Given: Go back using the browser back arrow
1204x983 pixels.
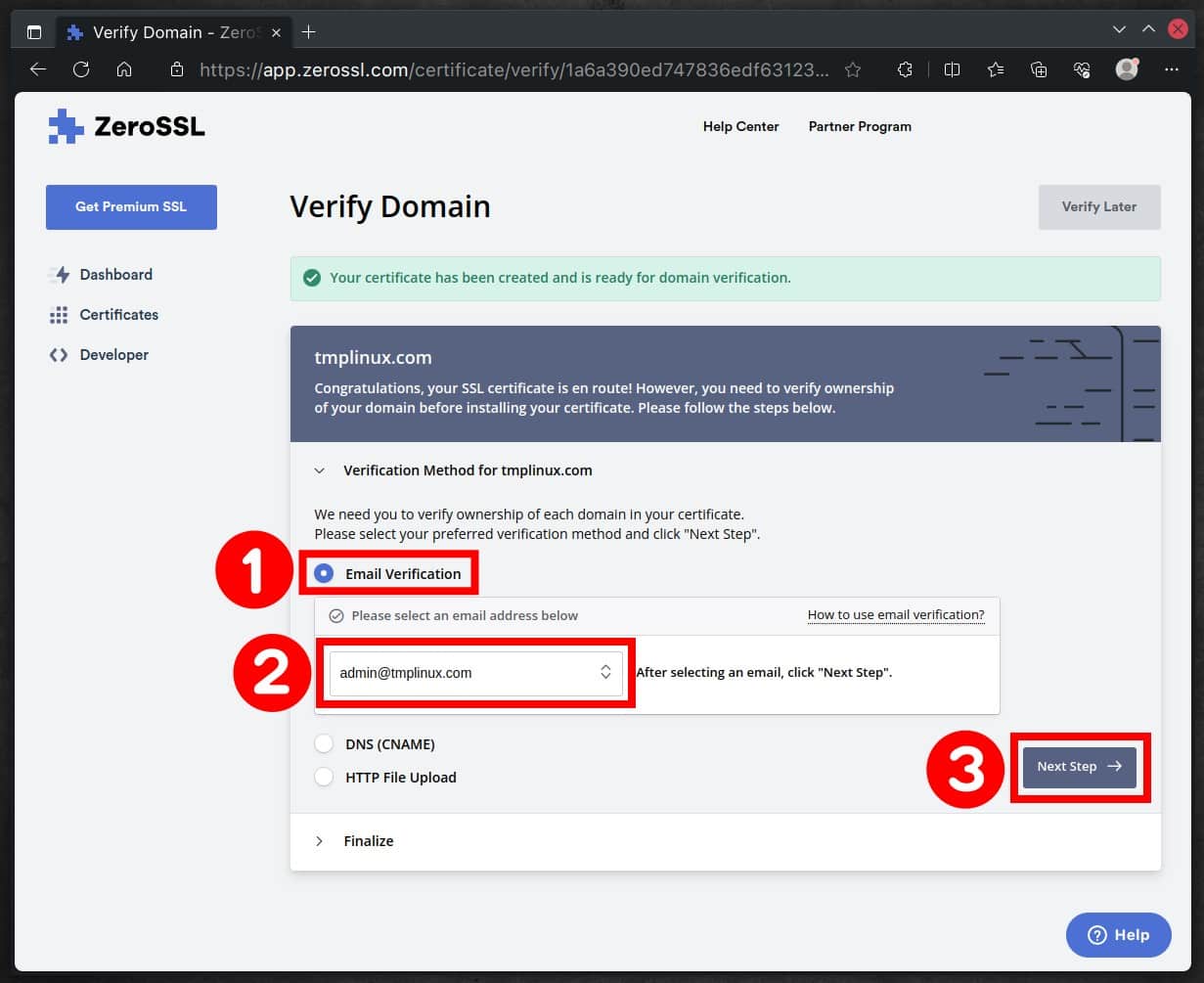Looking at the screenshot, I should click(x=37, y=69).
